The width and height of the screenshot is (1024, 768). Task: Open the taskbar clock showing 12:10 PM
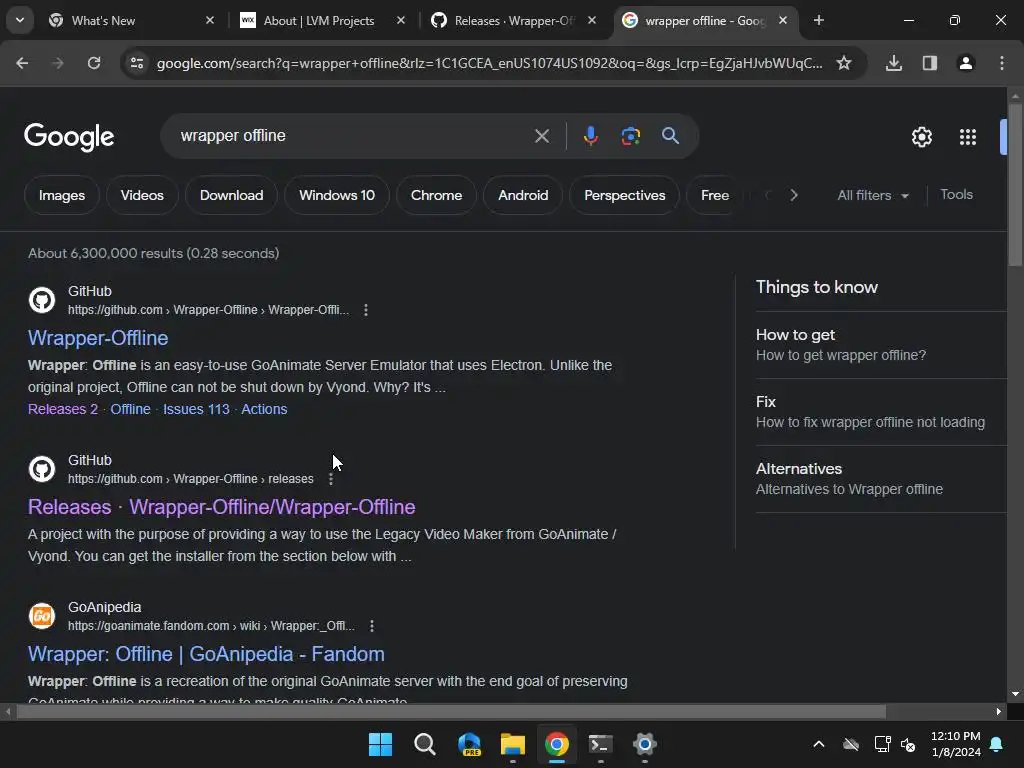[955, 744]
